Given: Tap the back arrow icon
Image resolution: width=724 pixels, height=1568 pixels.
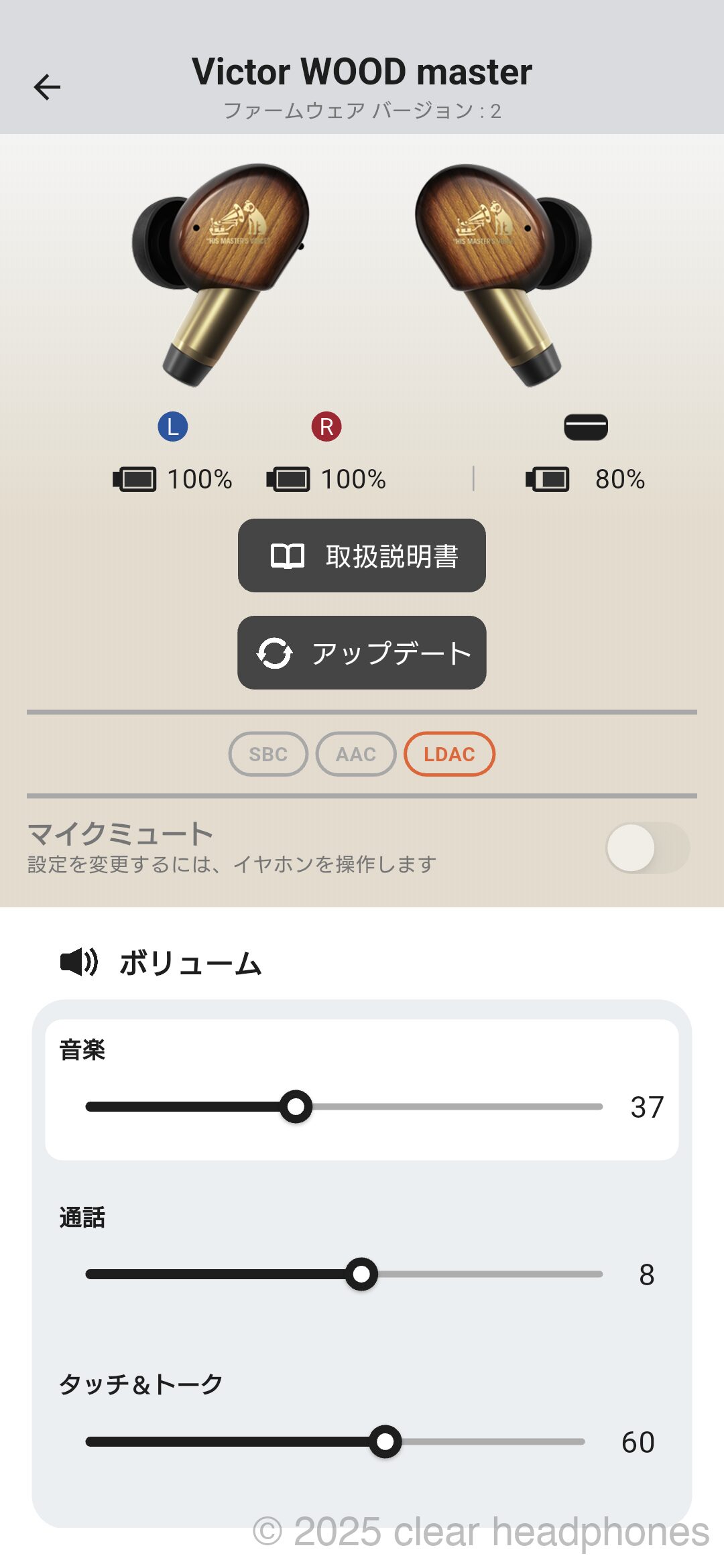Looking at the screenshot, I should click(47, 87).
